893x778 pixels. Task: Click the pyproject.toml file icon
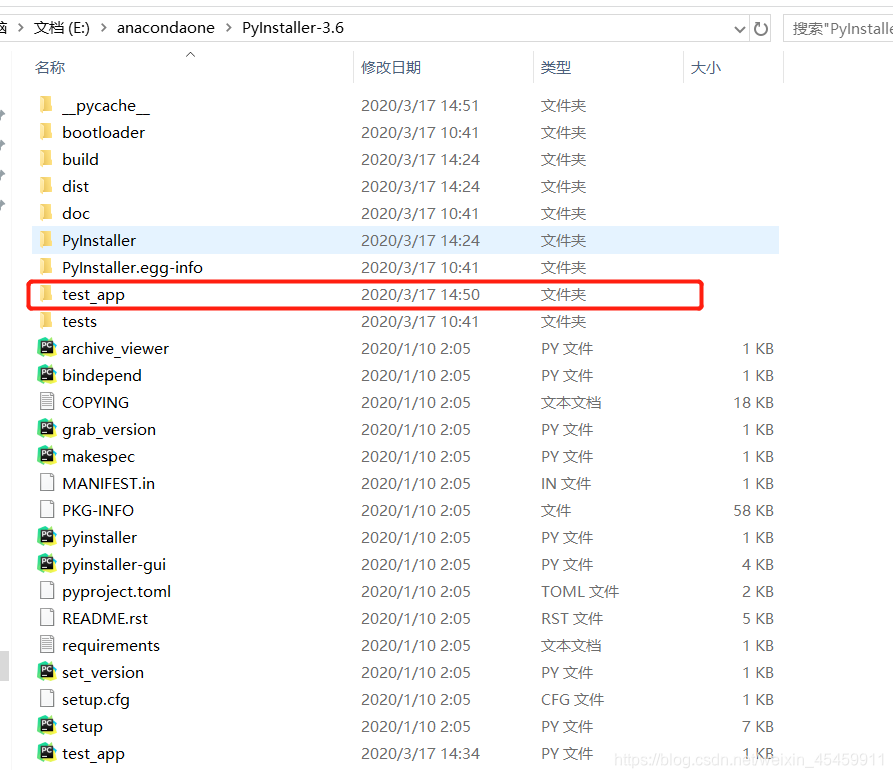[47, 591]
